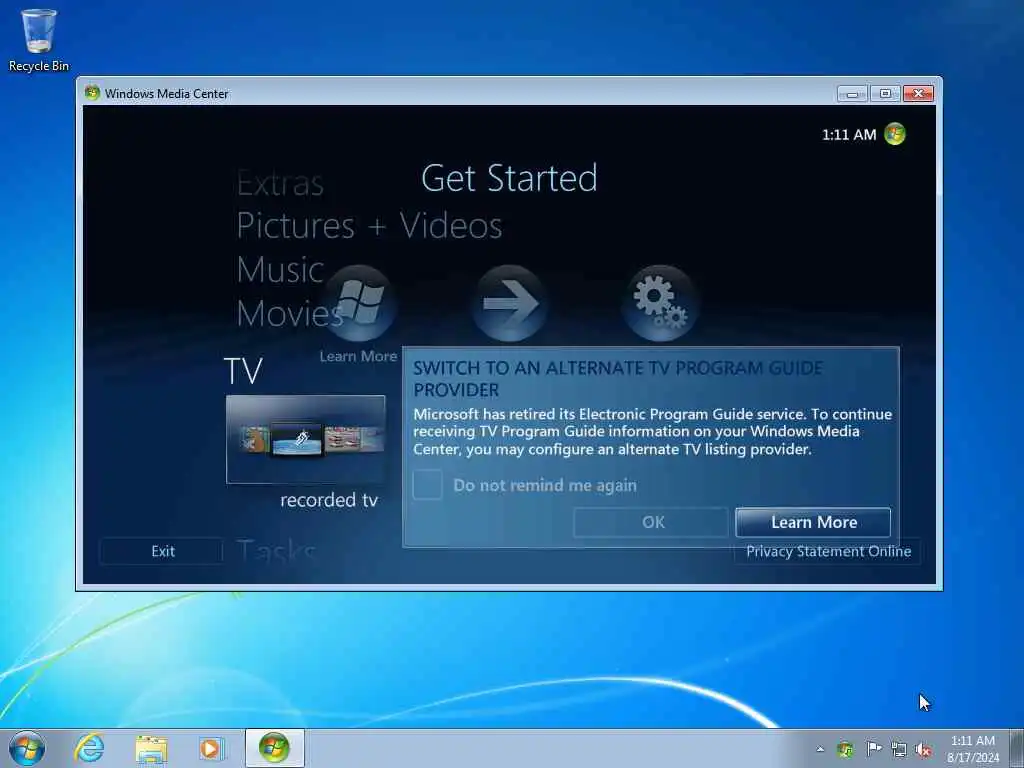Open the recorded tv thumbnail

pyautogui.click(x=306, y=440)
